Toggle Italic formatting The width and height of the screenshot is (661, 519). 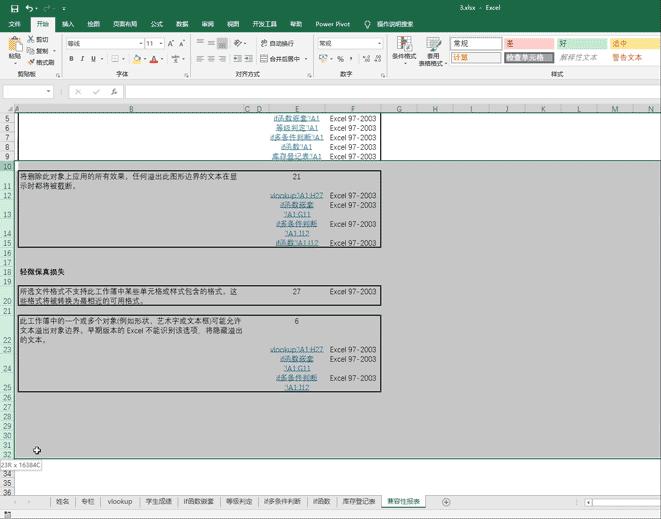[82, 59]
